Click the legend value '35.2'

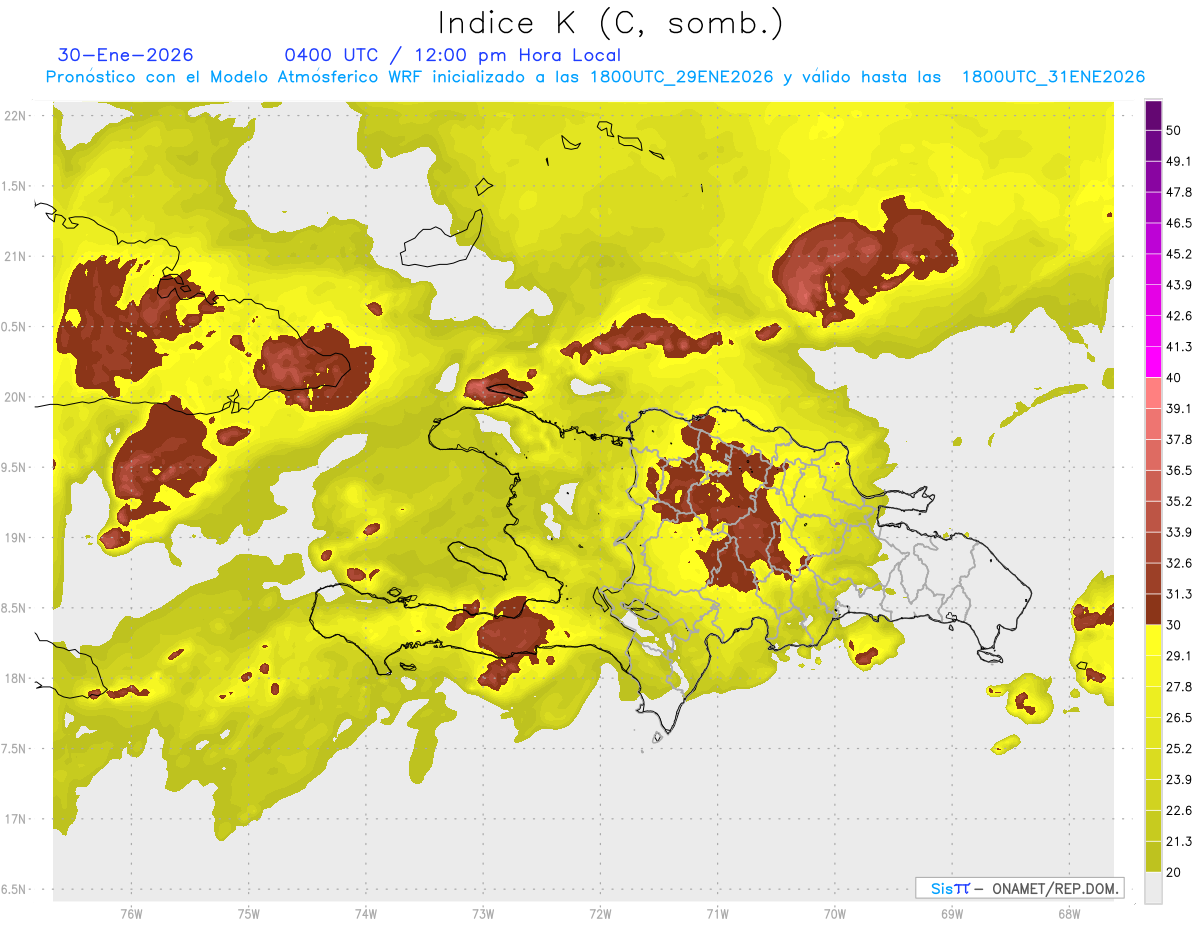tap(1178, 501)
